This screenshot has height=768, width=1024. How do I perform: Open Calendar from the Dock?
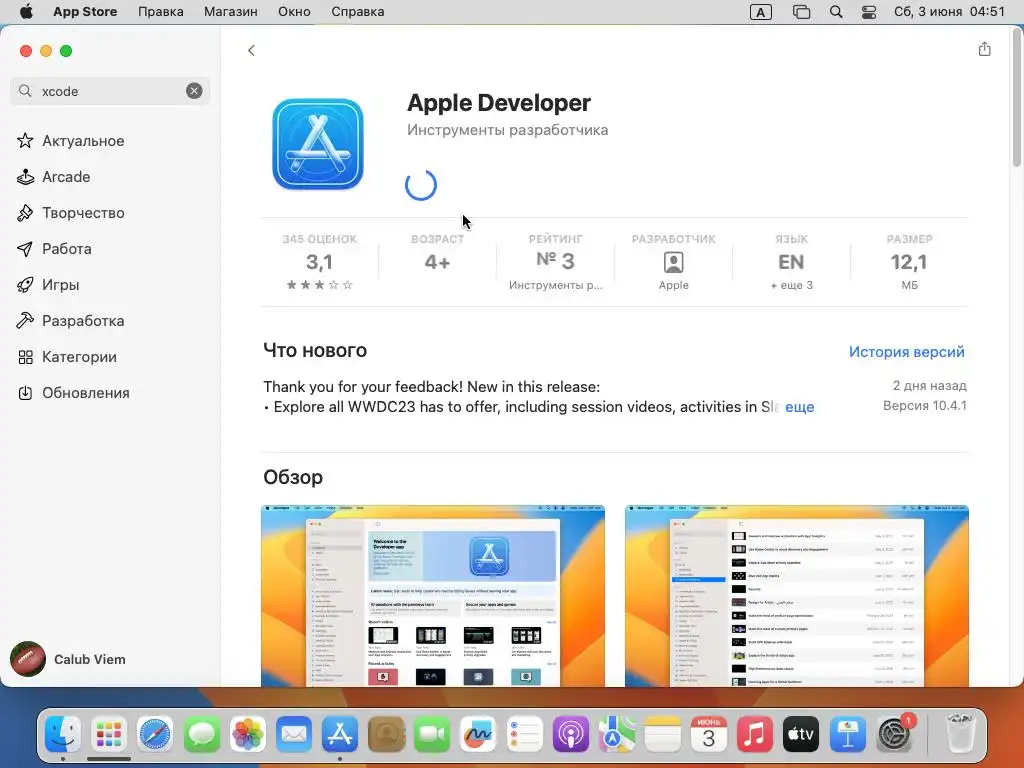click(x=709, y=735)
